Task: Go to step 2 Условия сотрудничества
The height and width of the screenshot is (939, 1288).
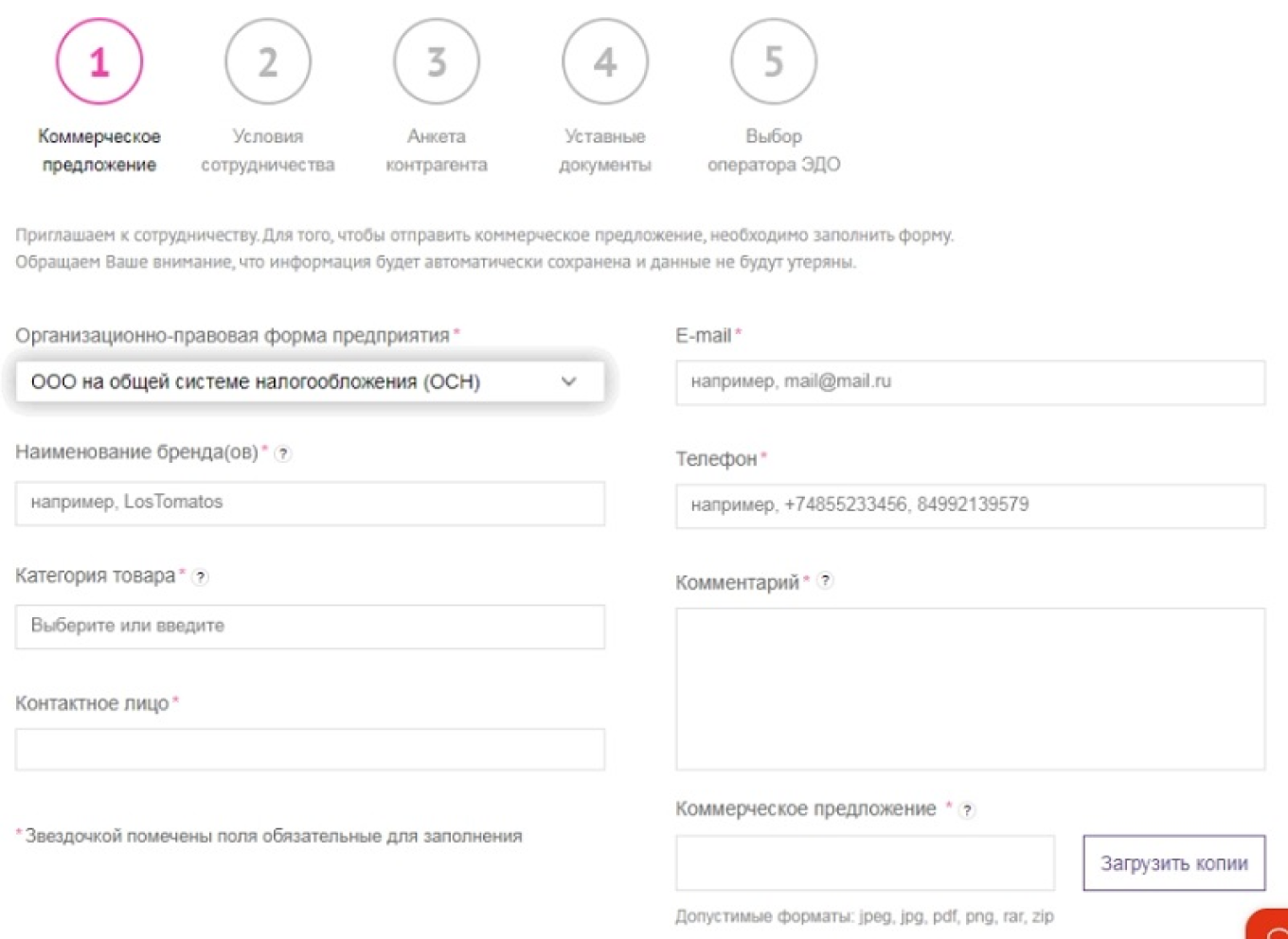Action: pos(268,62)
